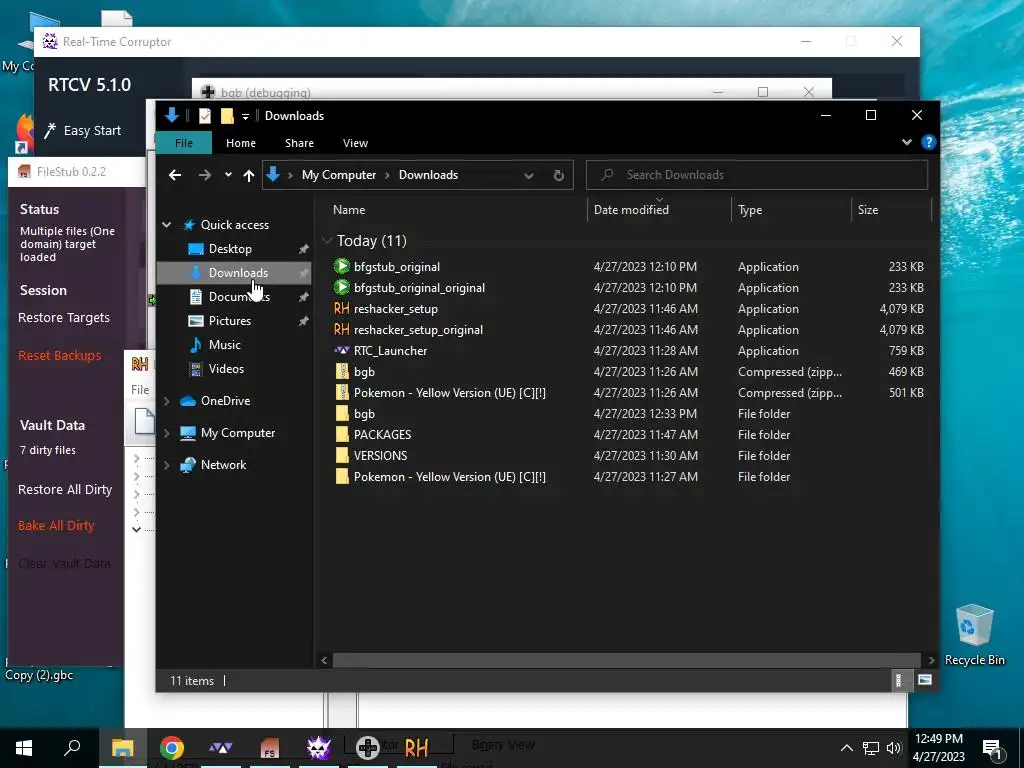Viewport: 1024px width, 768px height.
Task: Open recent locations dropdown arrow
Action: pos(228,175)
